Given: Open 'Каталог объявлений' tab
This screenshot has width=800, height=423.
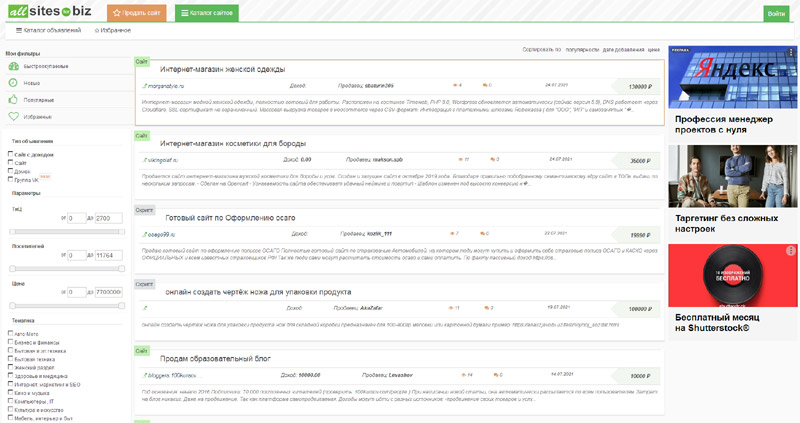Looking at the screenshot, I should coord(48,30).
